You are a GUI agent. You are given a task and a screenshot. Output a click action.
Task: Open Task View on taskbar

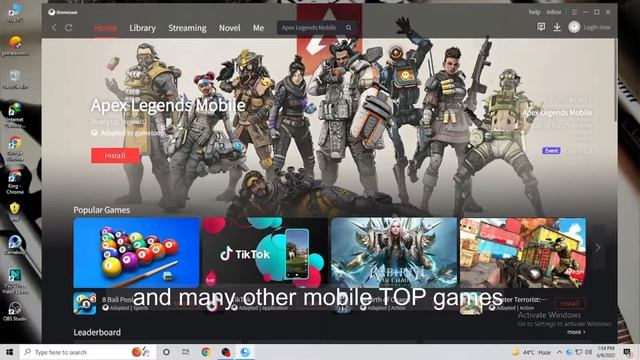pyautogui.click(x=186, y=352)
